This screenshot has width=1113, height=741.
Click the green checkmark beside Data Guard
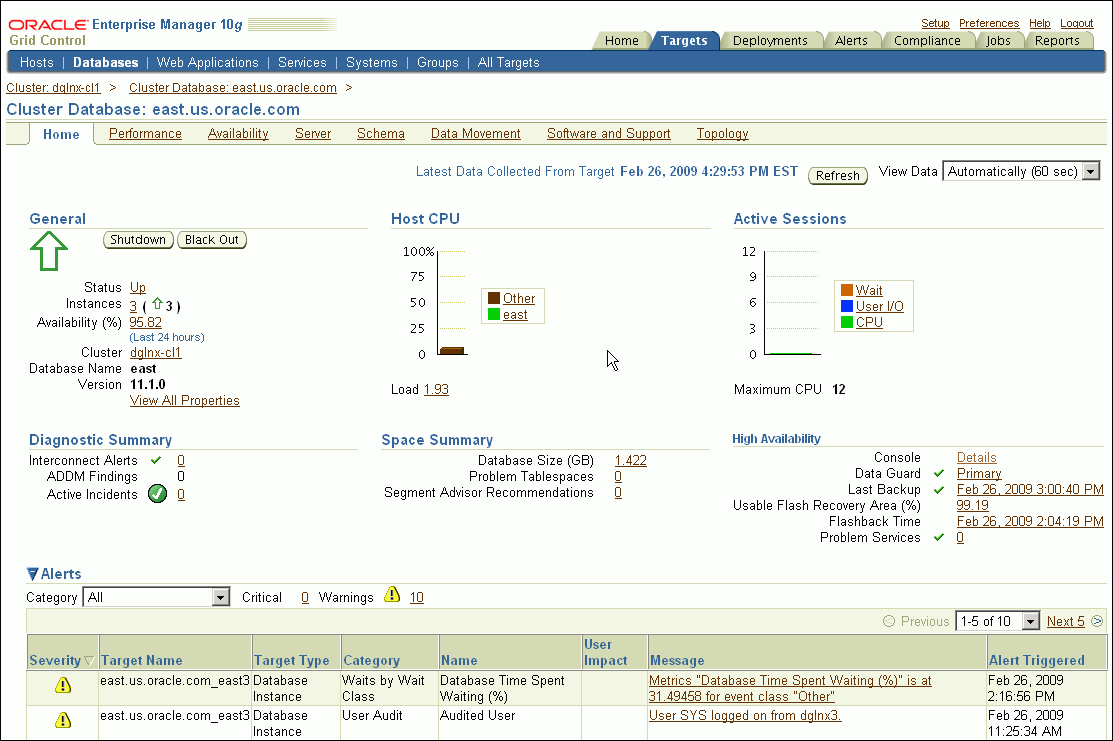pos(939,473)
